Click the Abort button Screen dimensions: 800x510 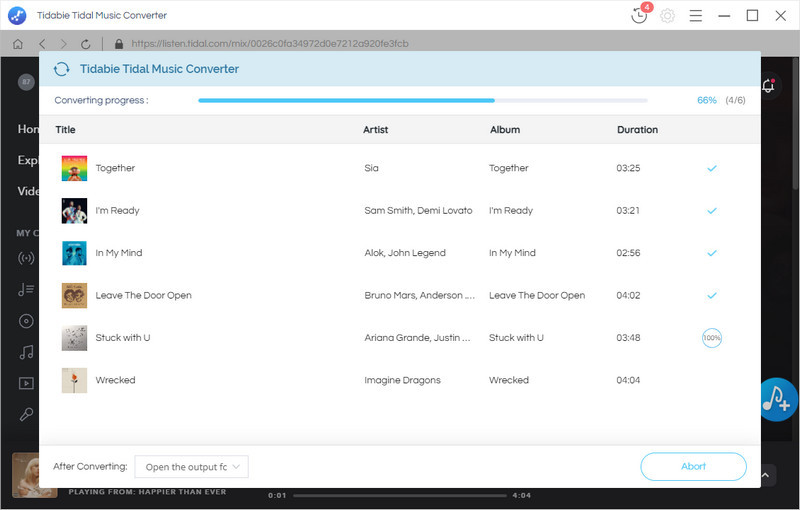point(693,467)
